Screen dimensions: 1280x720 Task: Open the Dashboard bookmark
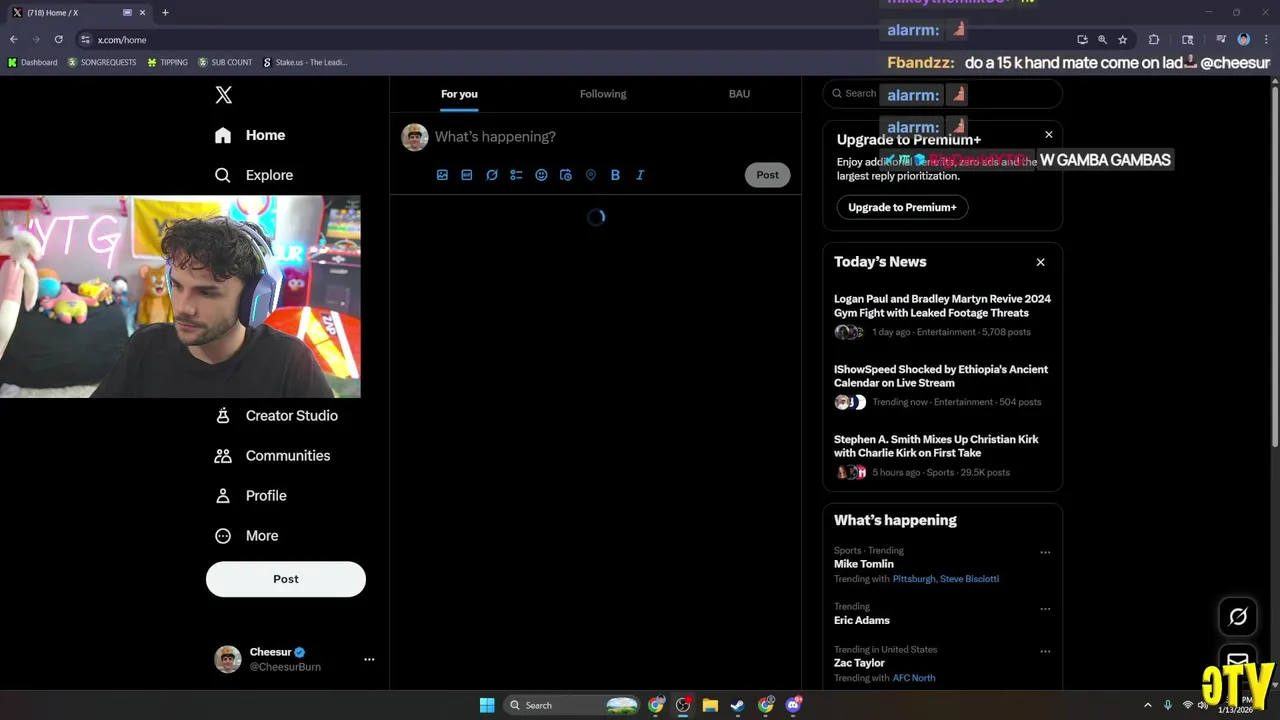tap(33, 62)
